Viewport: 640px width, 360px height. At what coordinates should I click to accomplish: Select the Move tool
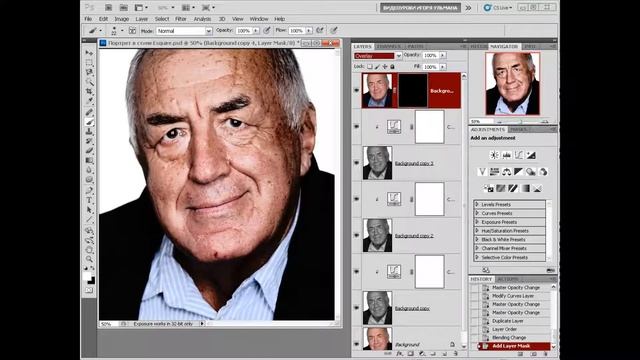[x=89, y=53]
